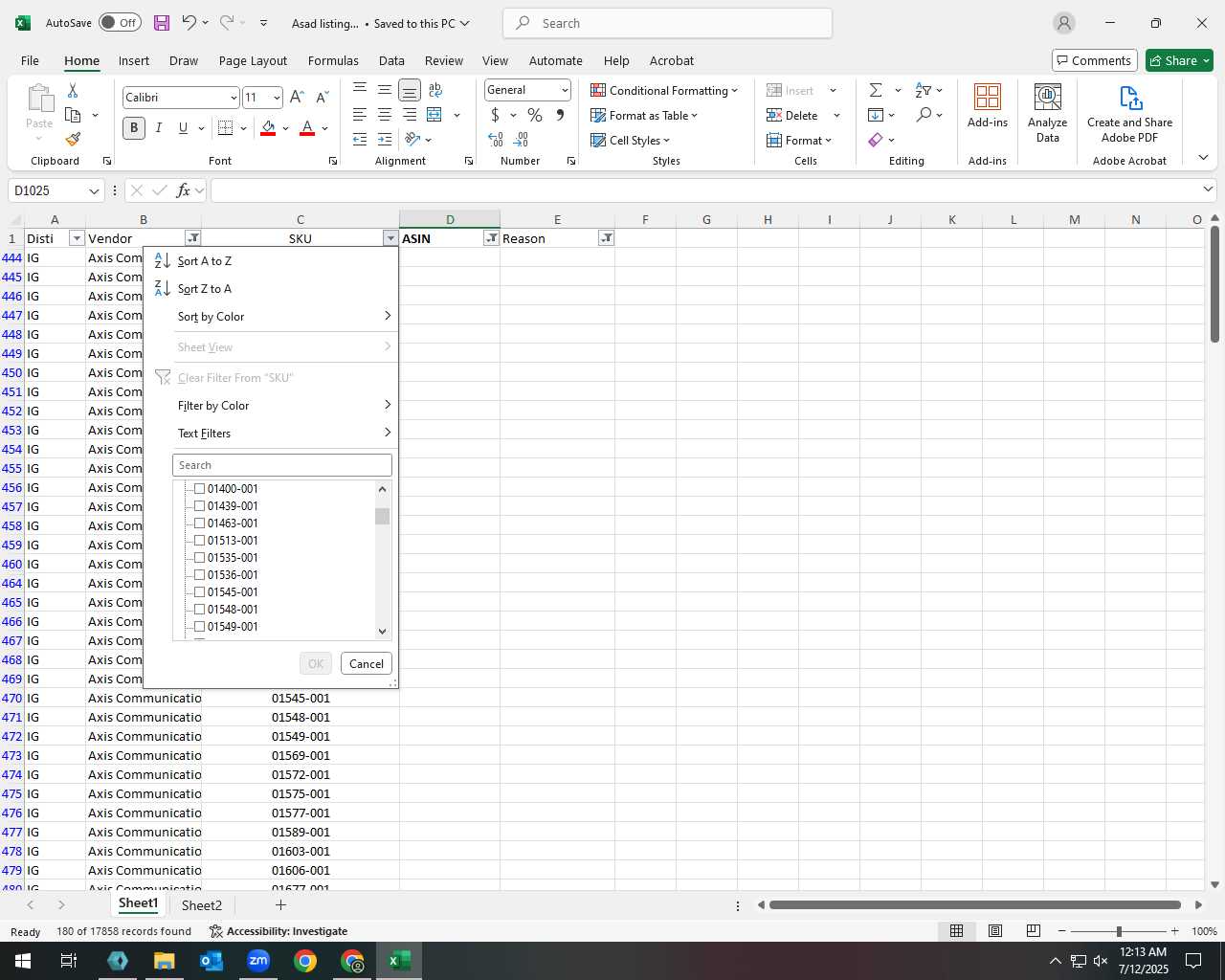Check the 01513-001 filter checkbox
The height and width of the screenshot is (980, 1225).
click(x=200, y=541)
